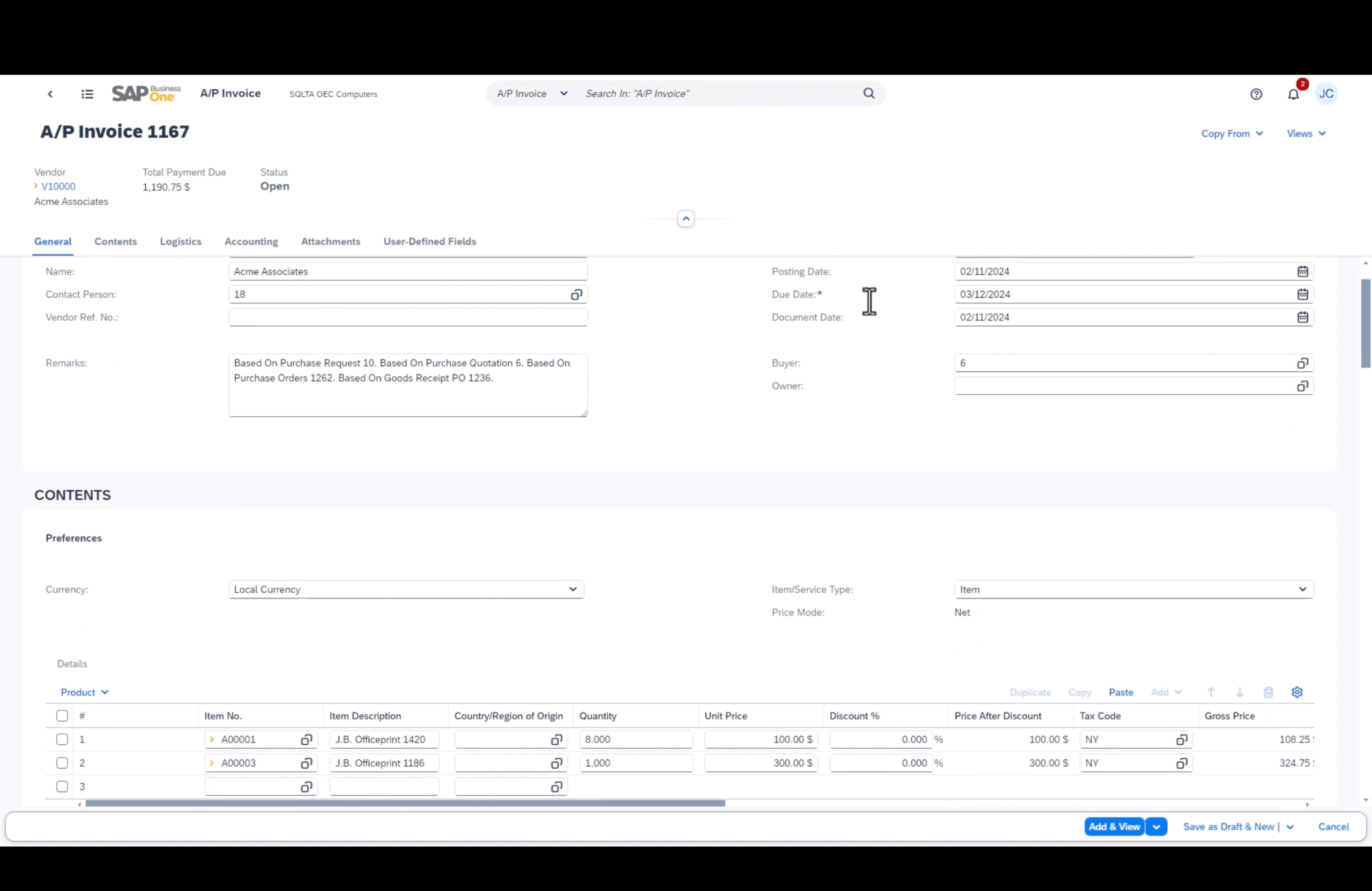Image resolution: width=1372 pixels, height=891 pixels.
Task: Click the Add & View button
Action: 1114,827
